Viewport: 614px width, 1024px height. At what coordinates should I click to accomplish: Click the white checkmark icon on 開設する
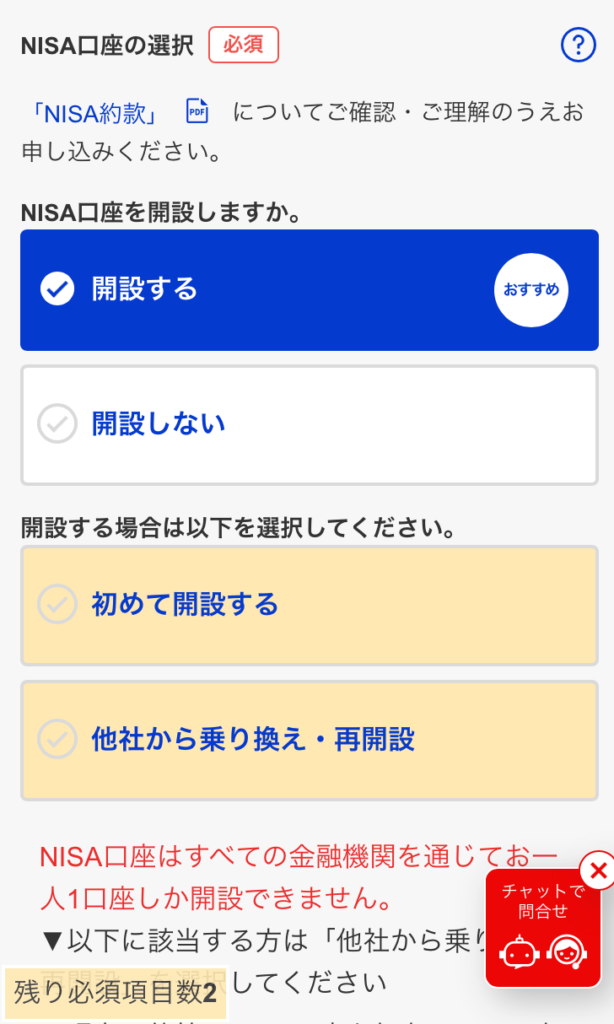pos(57,290)
